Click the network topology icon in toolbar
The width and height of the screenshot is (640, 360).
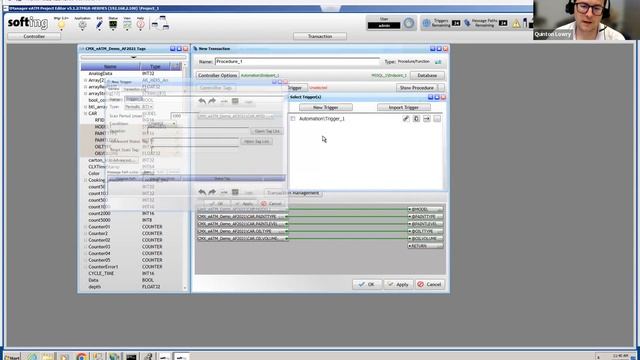(x=160, y=23)
